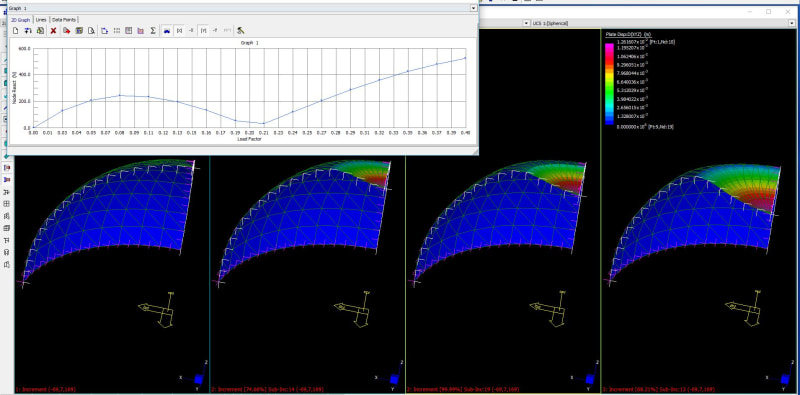Click the 600.0 y-axis tick label
The image size is (800, 395).
[25, 48]
